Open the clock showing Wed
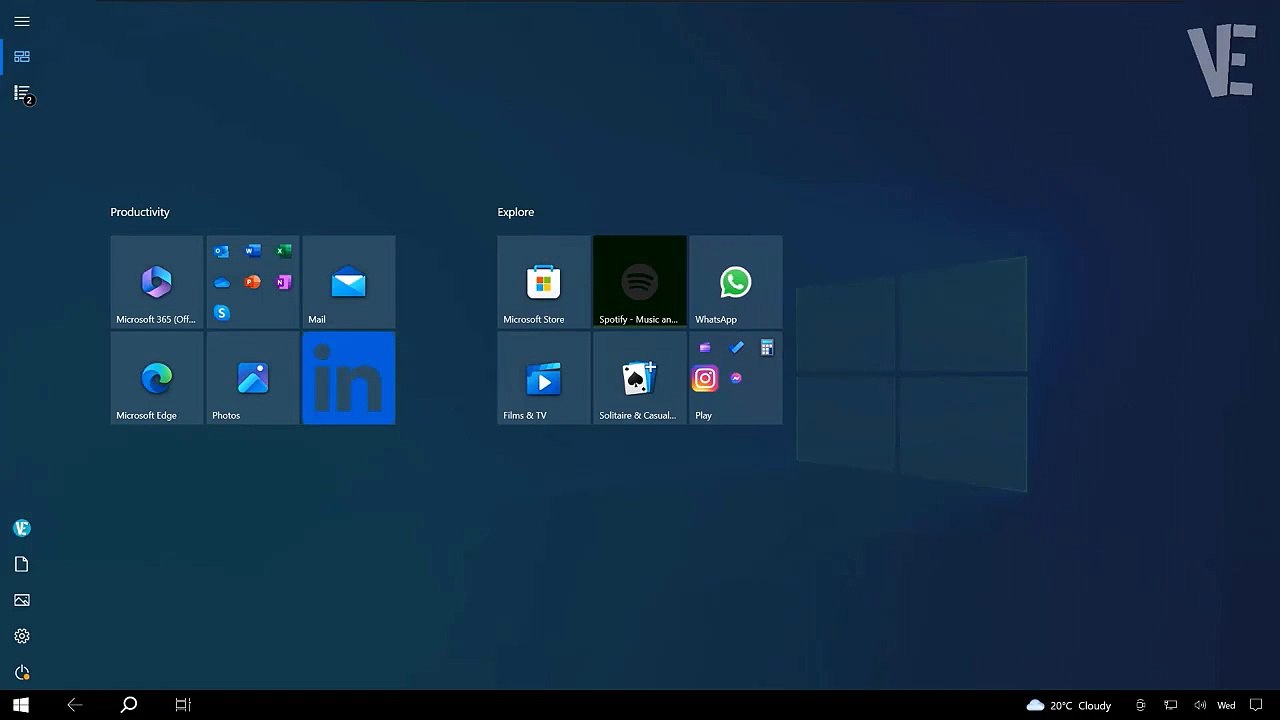 [1226, 705]
